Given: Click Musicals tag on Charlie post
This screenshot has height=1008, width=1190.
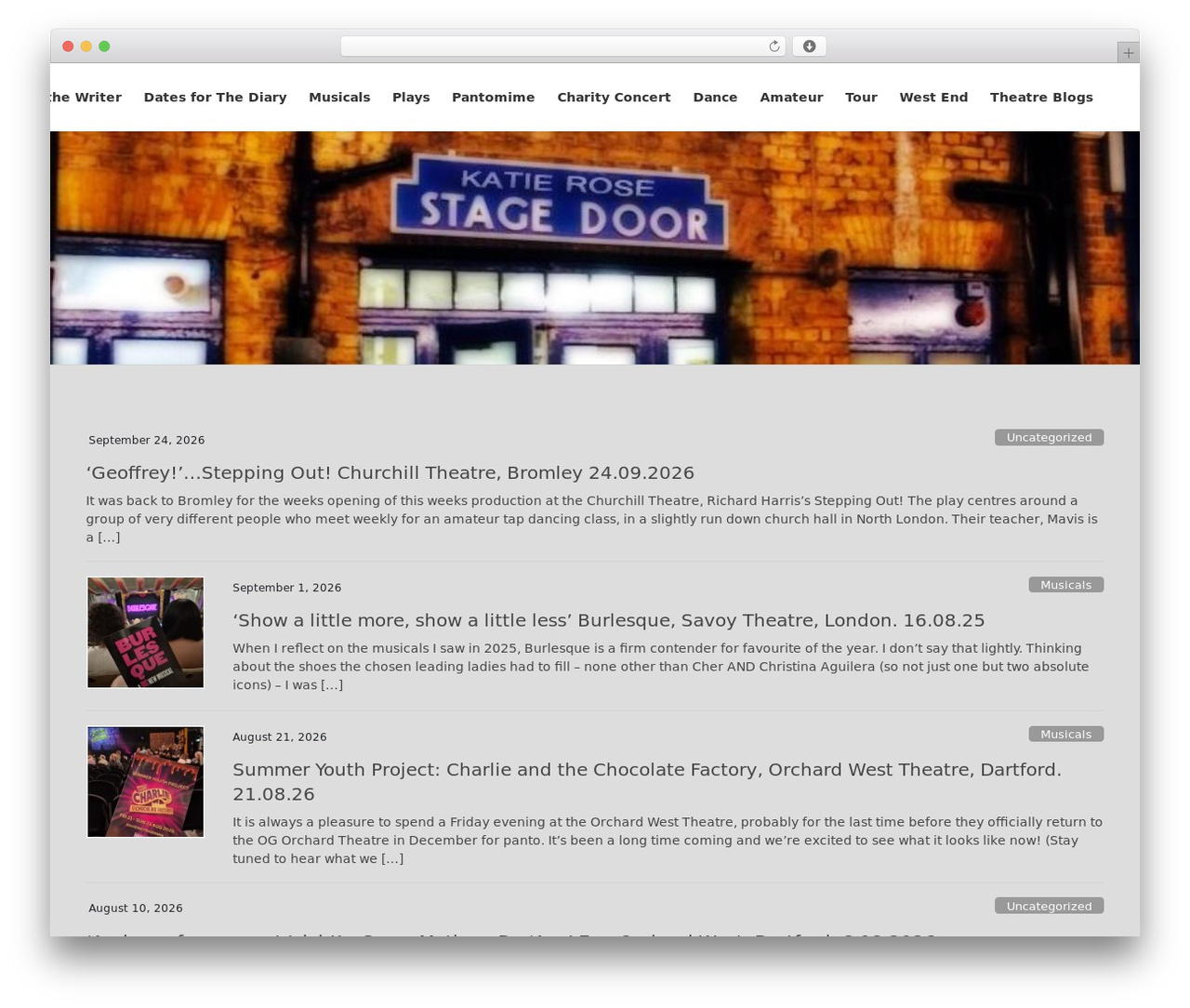Looking at the screenshot, I should 1065,734.
